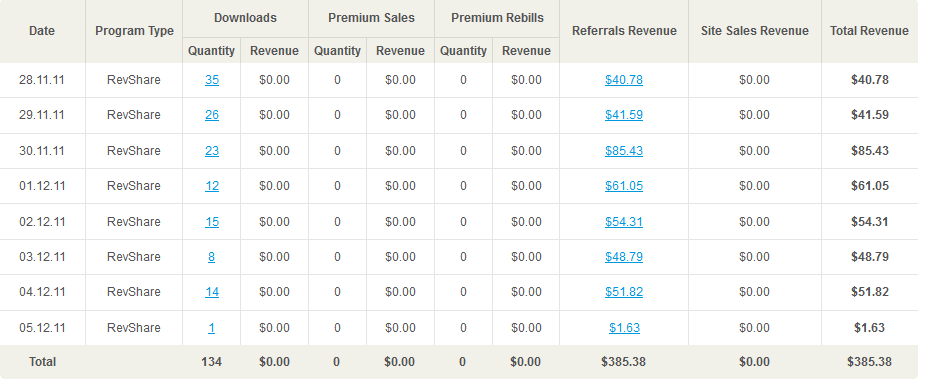The height and width of the screenshot is (380, 925).
Task: Click the 14 downloads link
Action: point(212,291)
